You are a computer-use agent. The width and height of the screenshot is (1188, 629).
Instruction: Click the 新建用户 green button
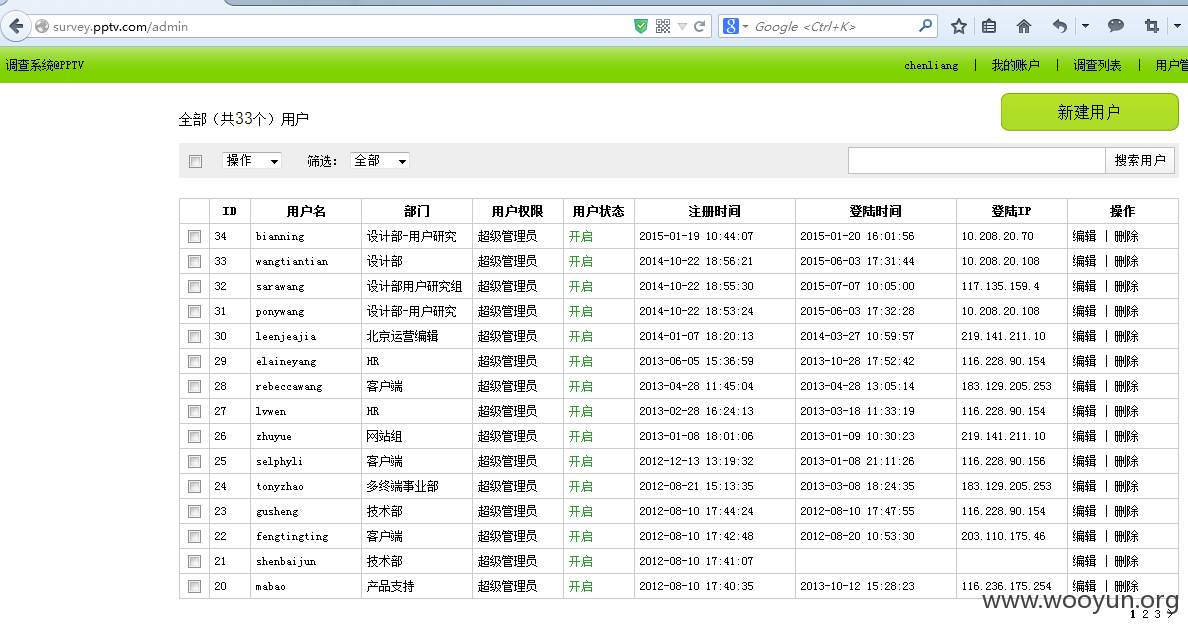(x=1090, y=112)
